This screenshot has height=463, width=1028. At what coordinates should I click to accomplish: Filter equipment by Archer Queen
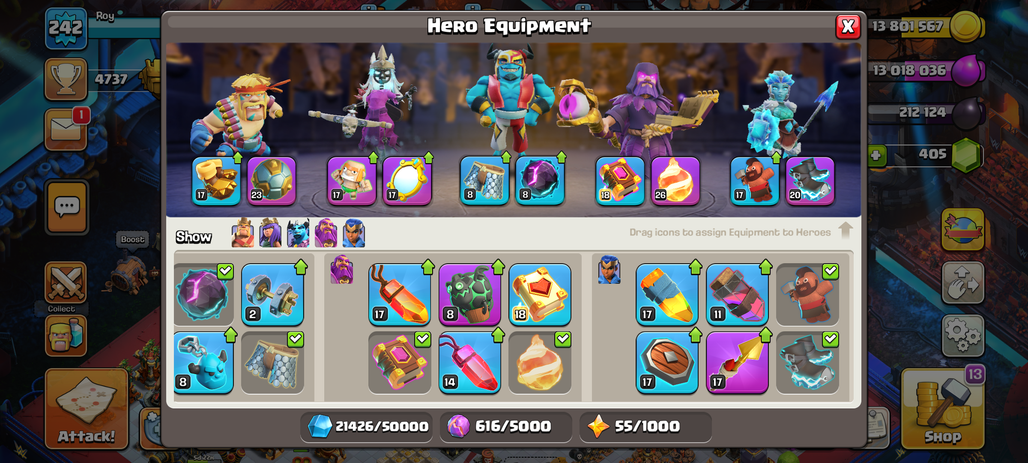point(270,233)
